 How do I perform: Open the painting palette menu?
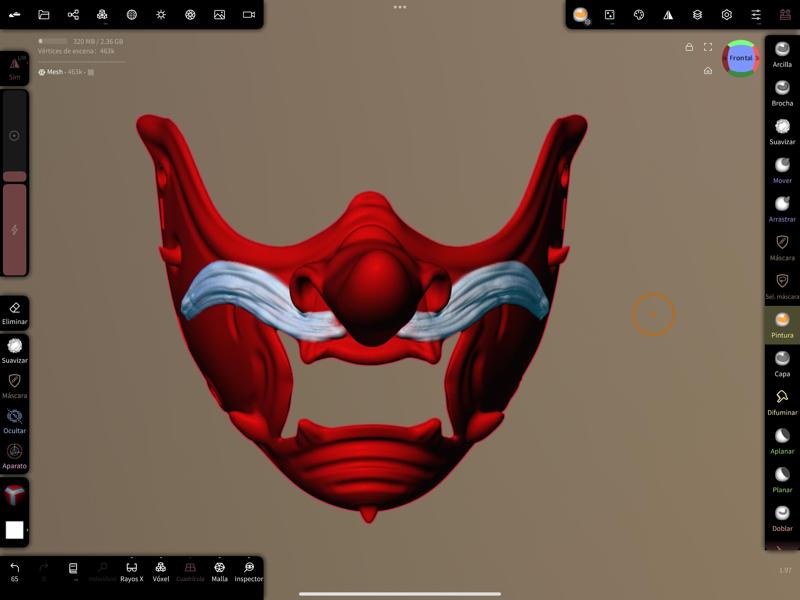click(639, 15)
